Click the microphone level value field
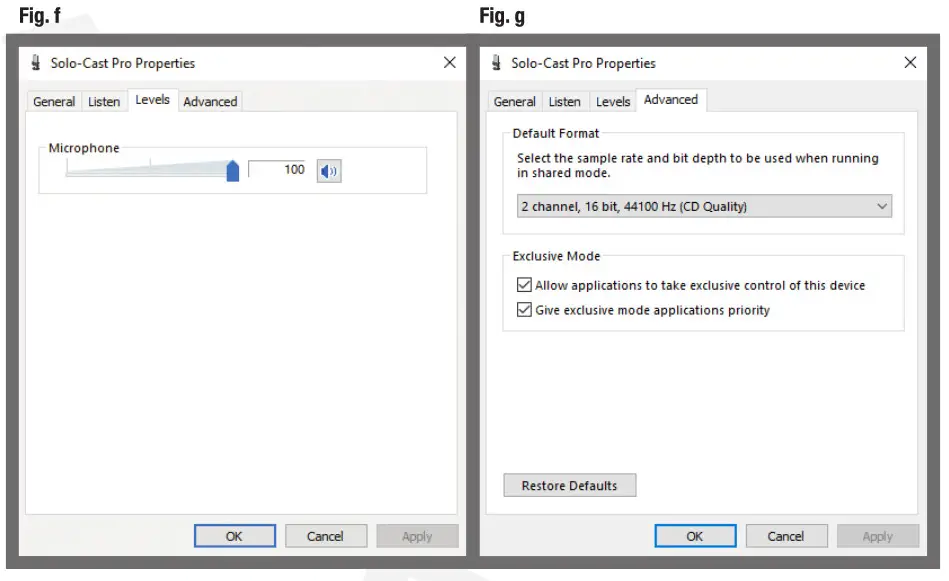The height and width of the screenshot is (581, 949). 279,170
